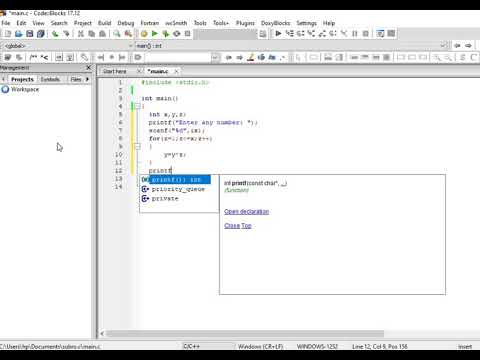Select the Workspace tree node
Image resolution: width=480 pixels, height=360 pixels.
coord(25,89)
